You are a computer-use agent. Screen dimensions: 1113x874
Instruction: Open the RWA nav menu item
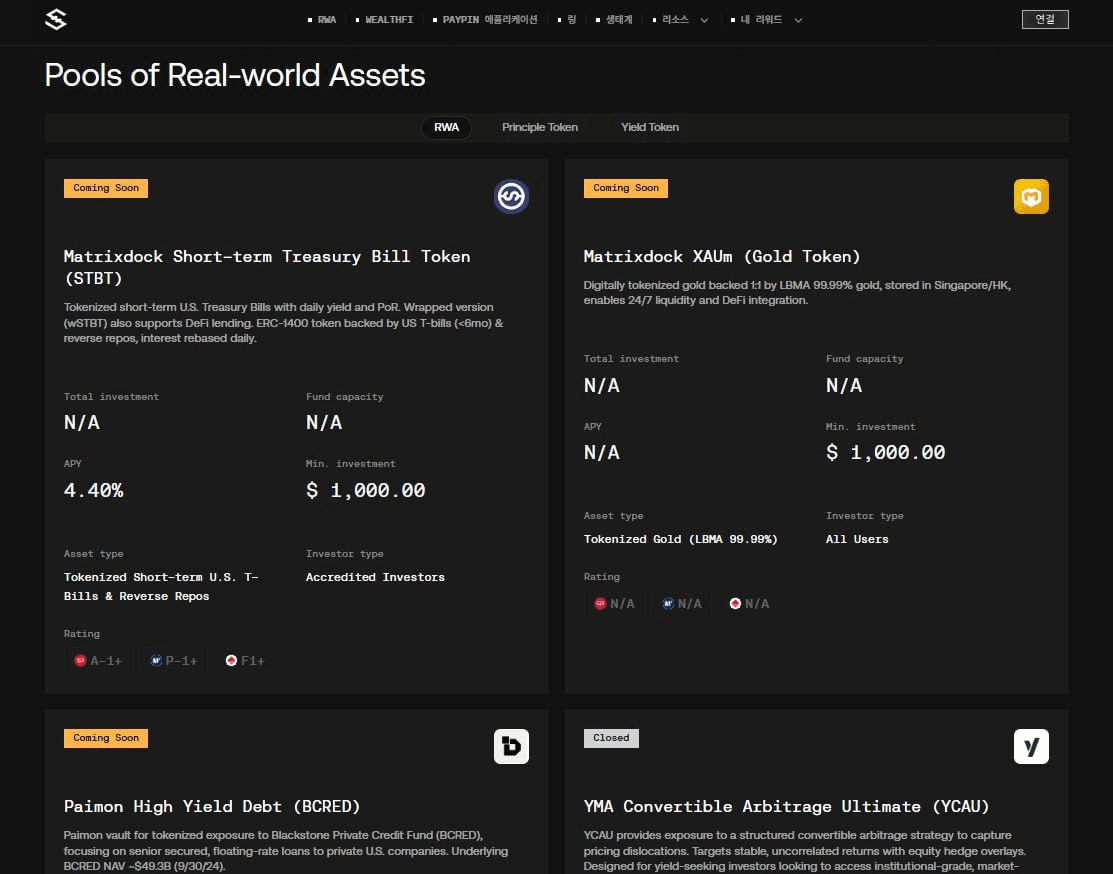click(322, 20)
